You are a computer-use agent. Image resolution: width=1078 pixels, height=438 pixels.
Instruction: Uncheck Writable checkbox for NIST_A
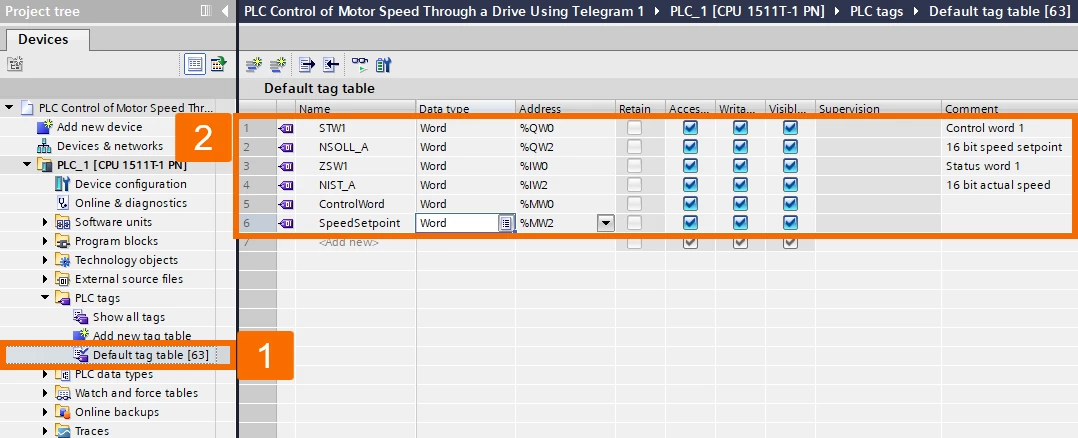[740, 185]
